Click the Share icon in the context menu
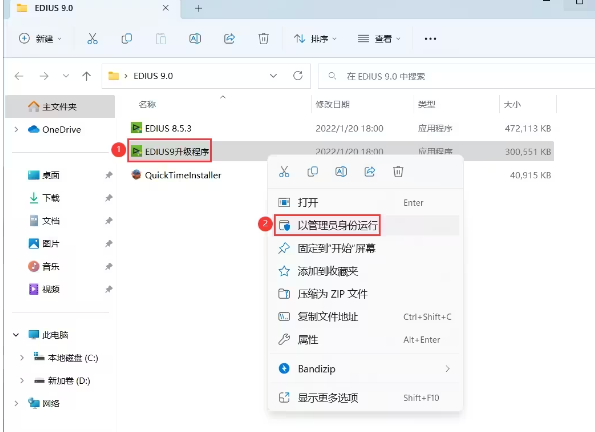Viewport: 595px width, 432px height. pos(370,172)
